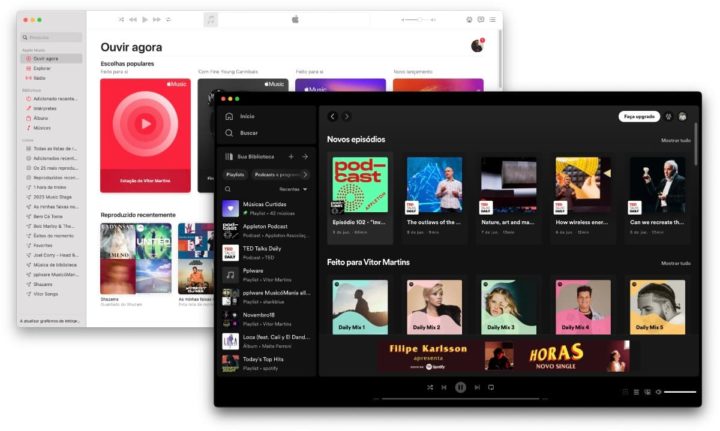
Task: Open Spotify notifications bell icon
Action: [x=669, y=117]
